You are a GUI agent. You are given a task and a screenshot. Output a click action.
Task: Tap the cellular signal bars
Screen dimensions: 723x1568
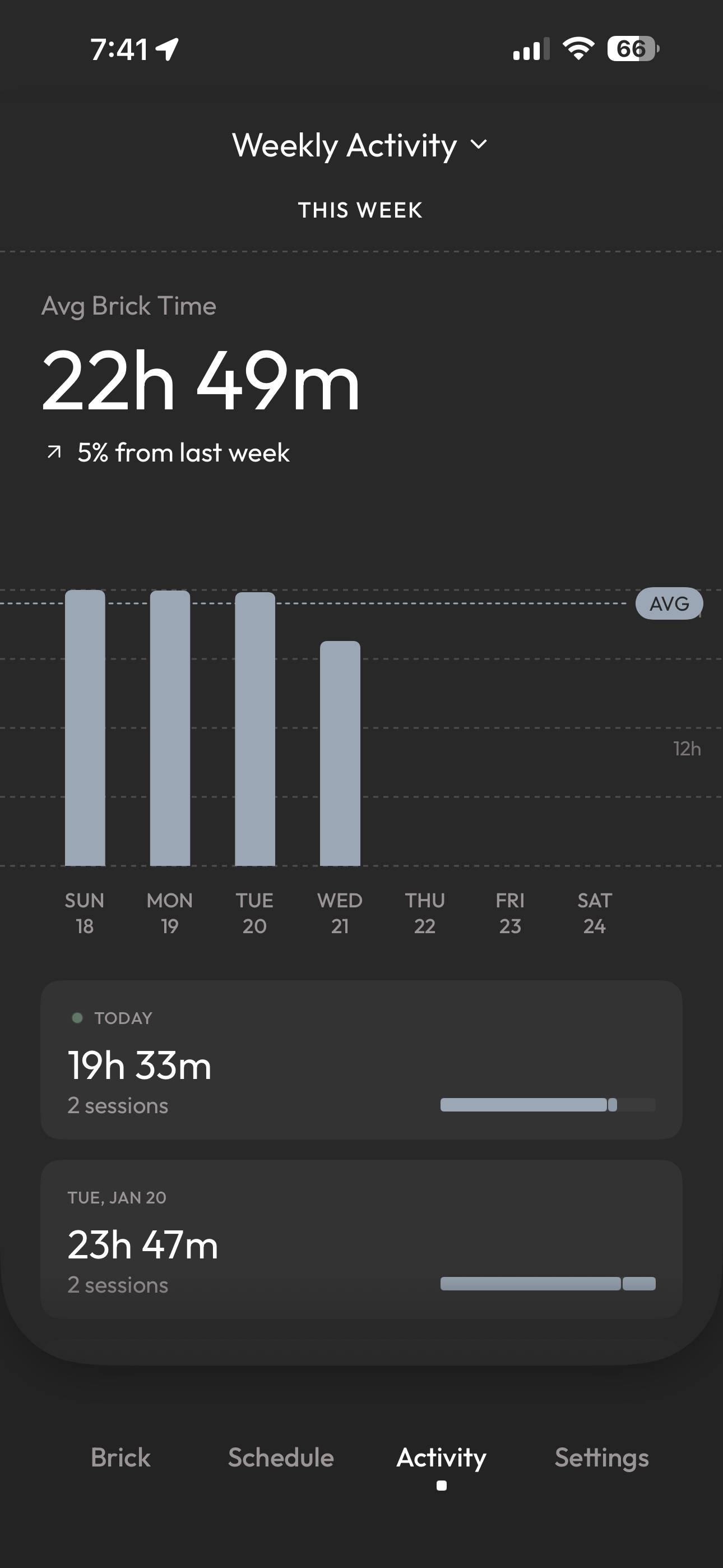click(531, 49)
